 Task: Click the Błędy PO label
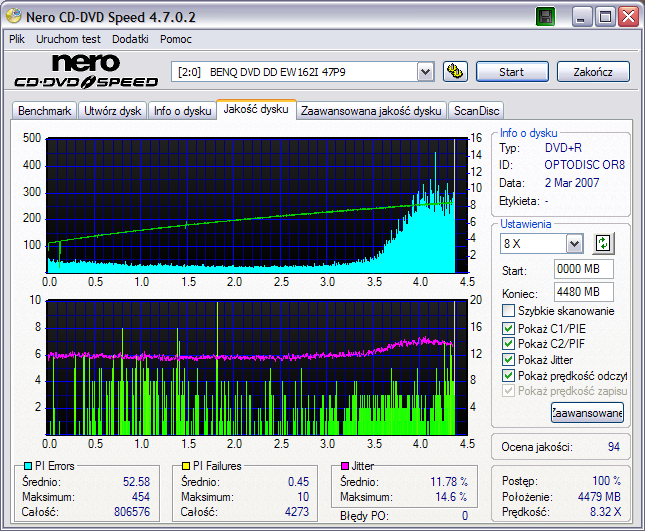[364, 516]
